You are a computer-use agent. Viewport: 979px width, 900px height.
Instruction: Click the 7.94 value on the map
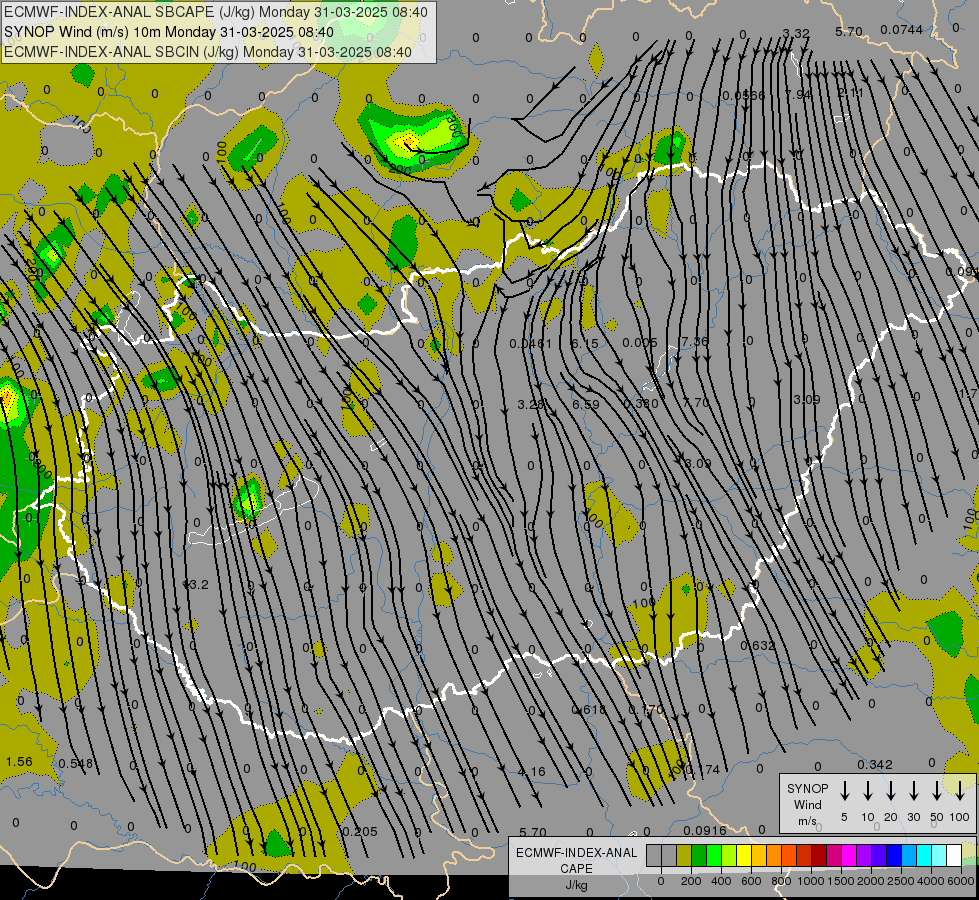pos(797,94)
